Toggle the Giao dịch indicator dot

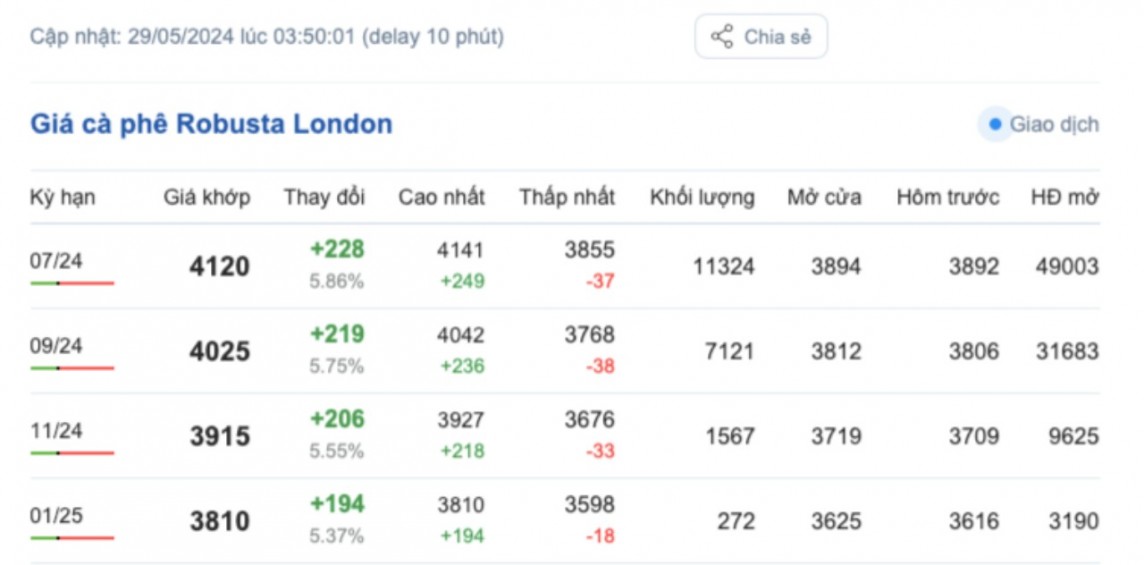(x=994, y=125)
